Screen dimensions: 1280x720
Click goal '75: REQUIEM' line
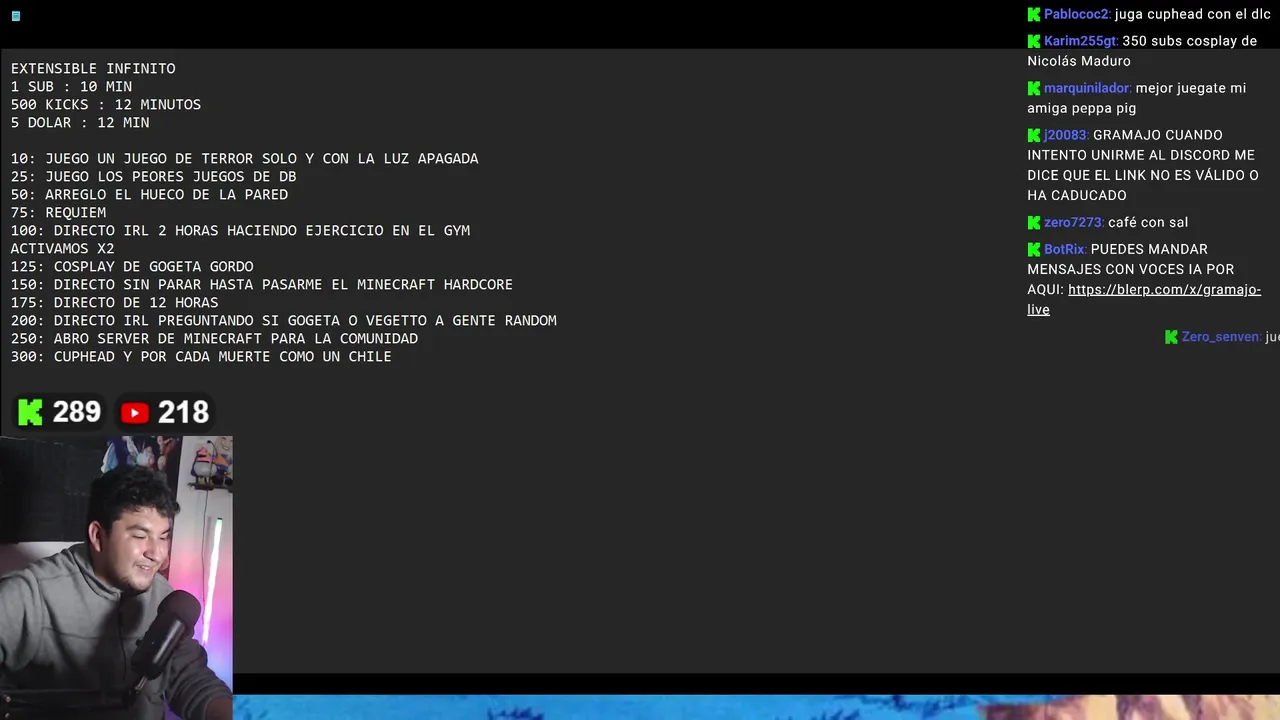58,213
